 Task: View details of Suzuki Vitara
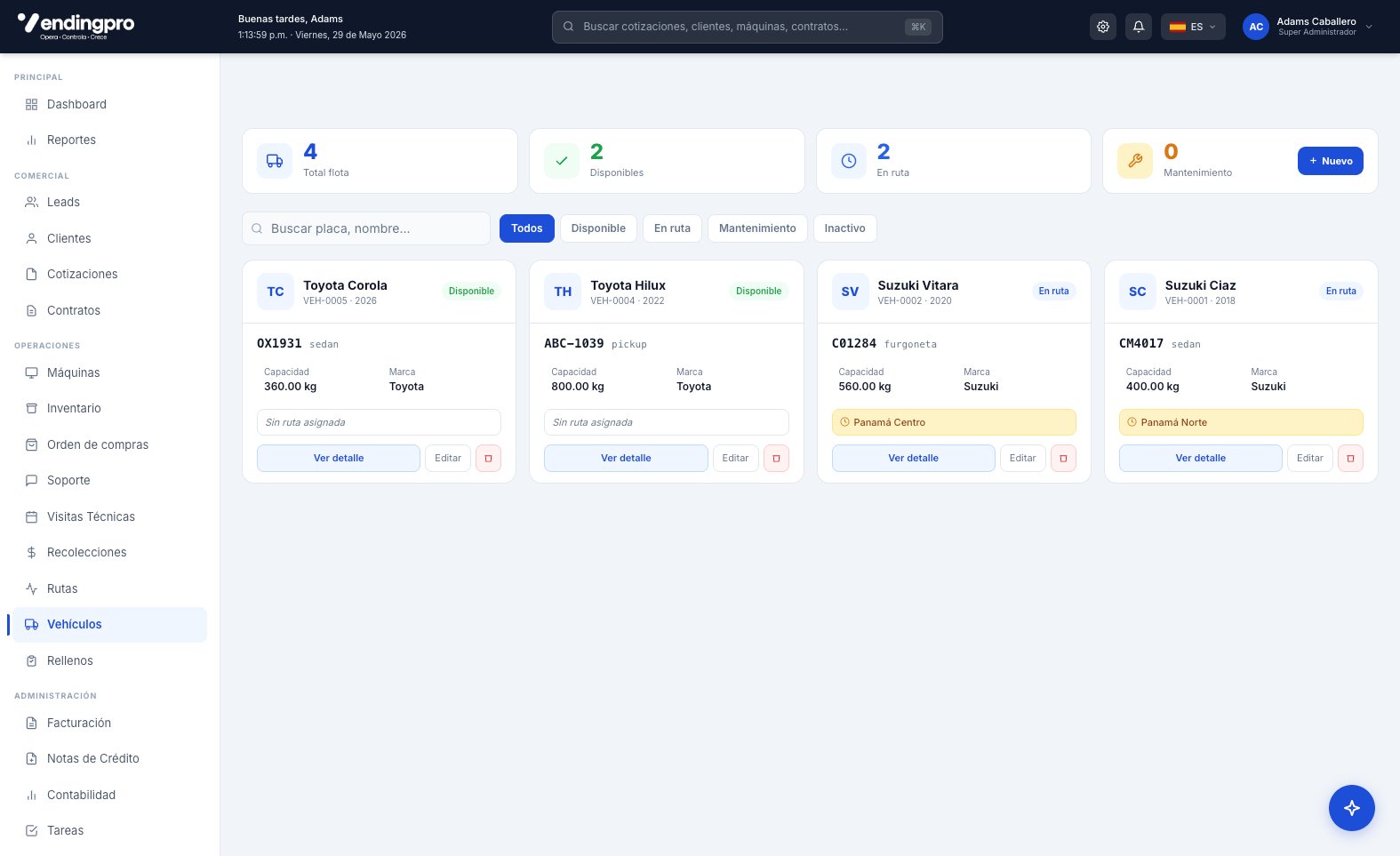click(913, 458)
